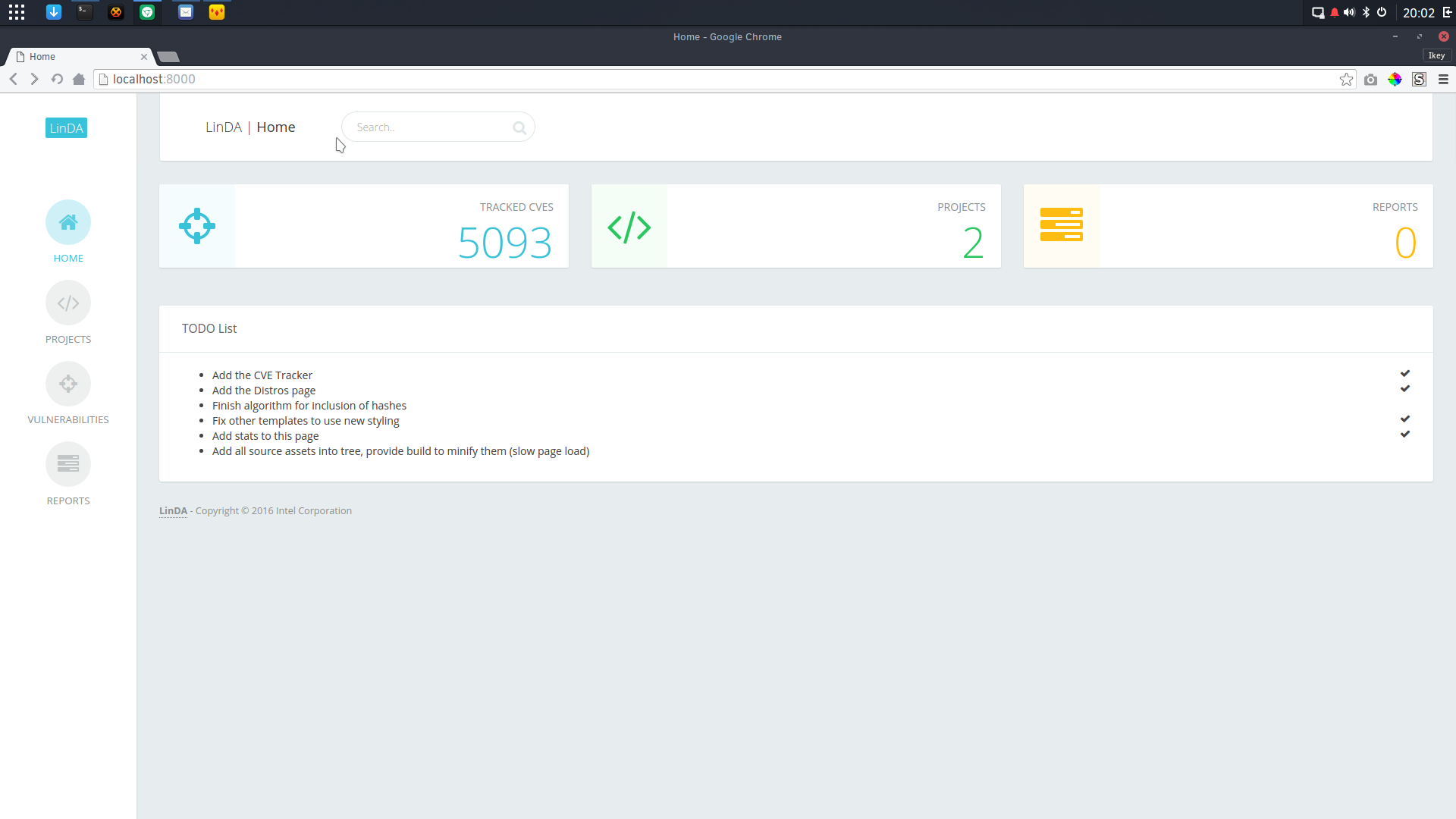Open the Home sidebar icon
Image resolution: width=1456 pixels, height=819 pixels.
point(68,222)
